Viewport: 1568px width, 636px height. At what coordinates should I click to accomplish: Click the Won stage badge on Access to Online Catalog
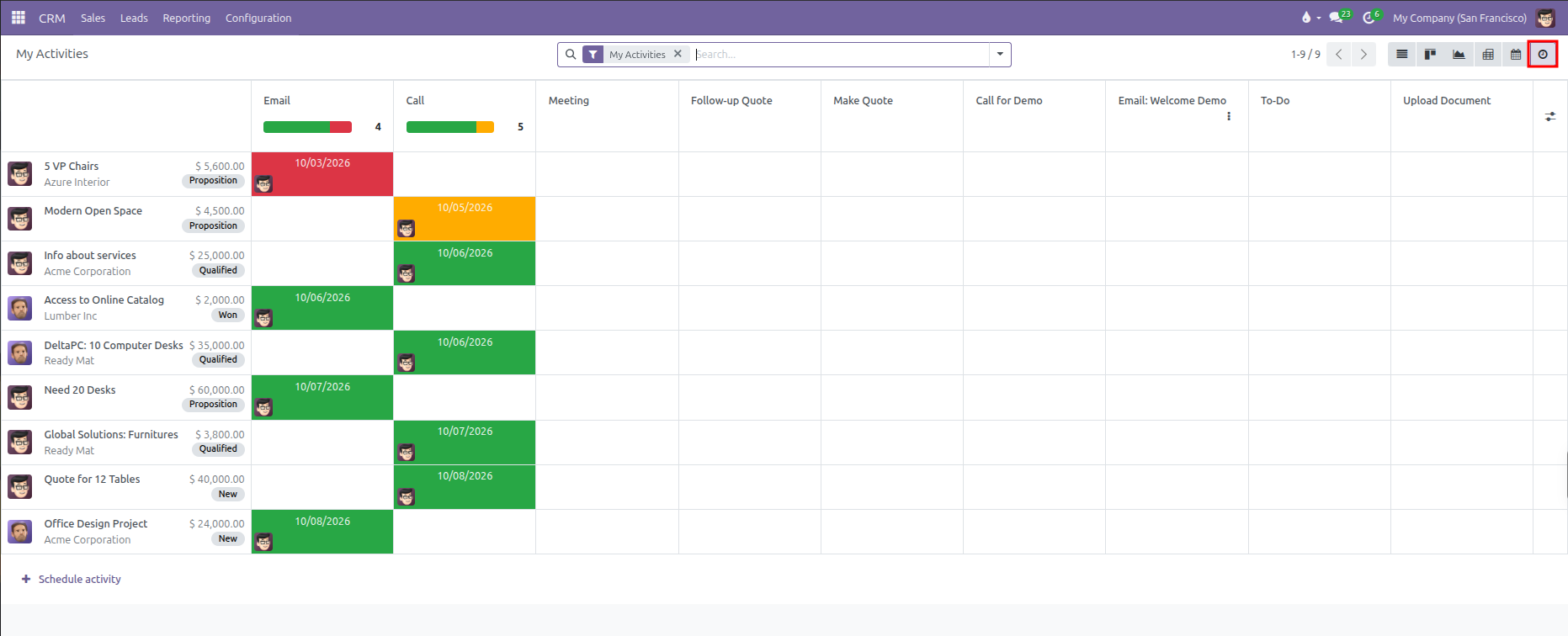[x=228, y=315]
